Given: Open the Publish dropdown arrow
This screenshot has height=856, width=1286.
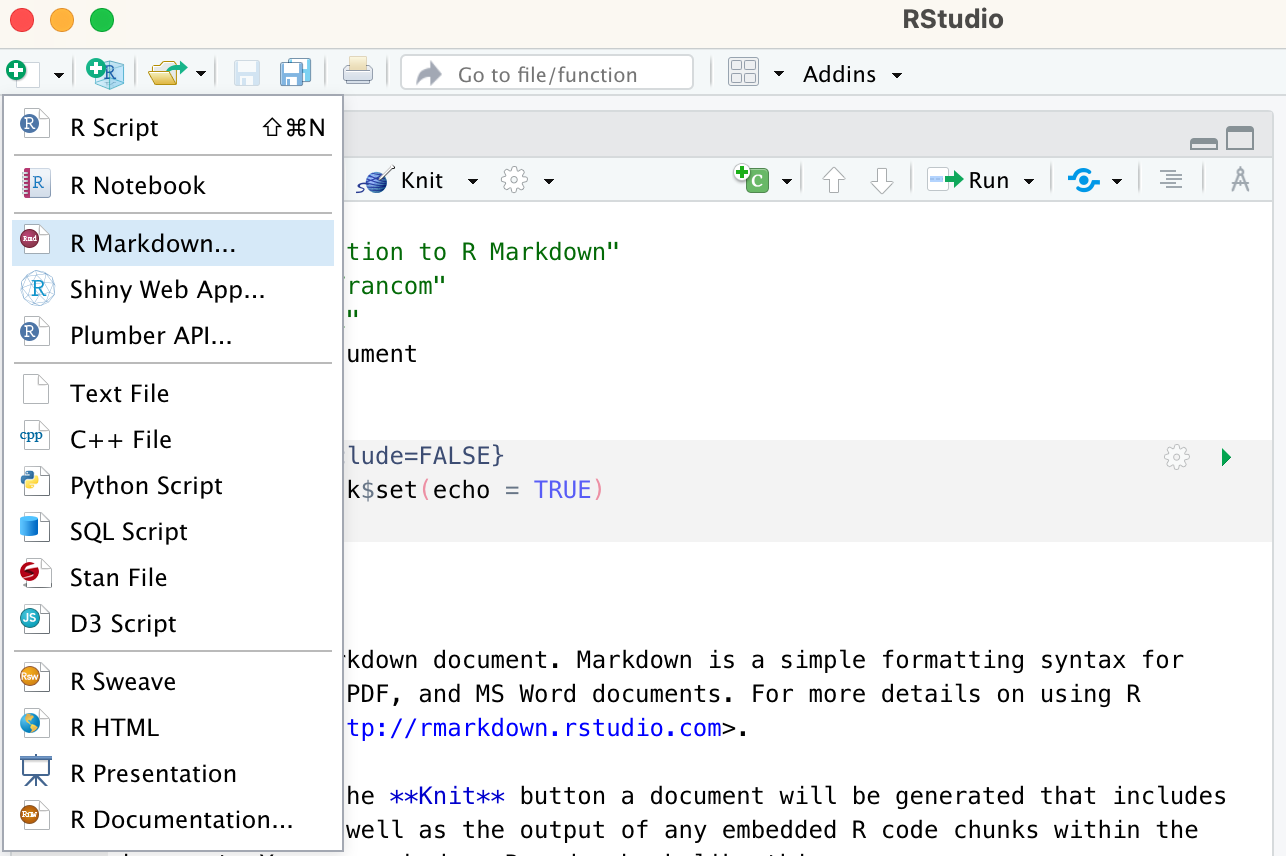Looking at the screenshot, I should 1117,181.
